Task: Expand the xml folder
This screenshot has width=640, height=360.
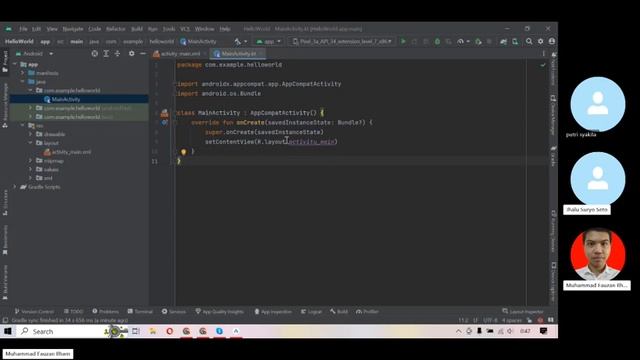Action: pyautogui.click(x=31, y=178)
